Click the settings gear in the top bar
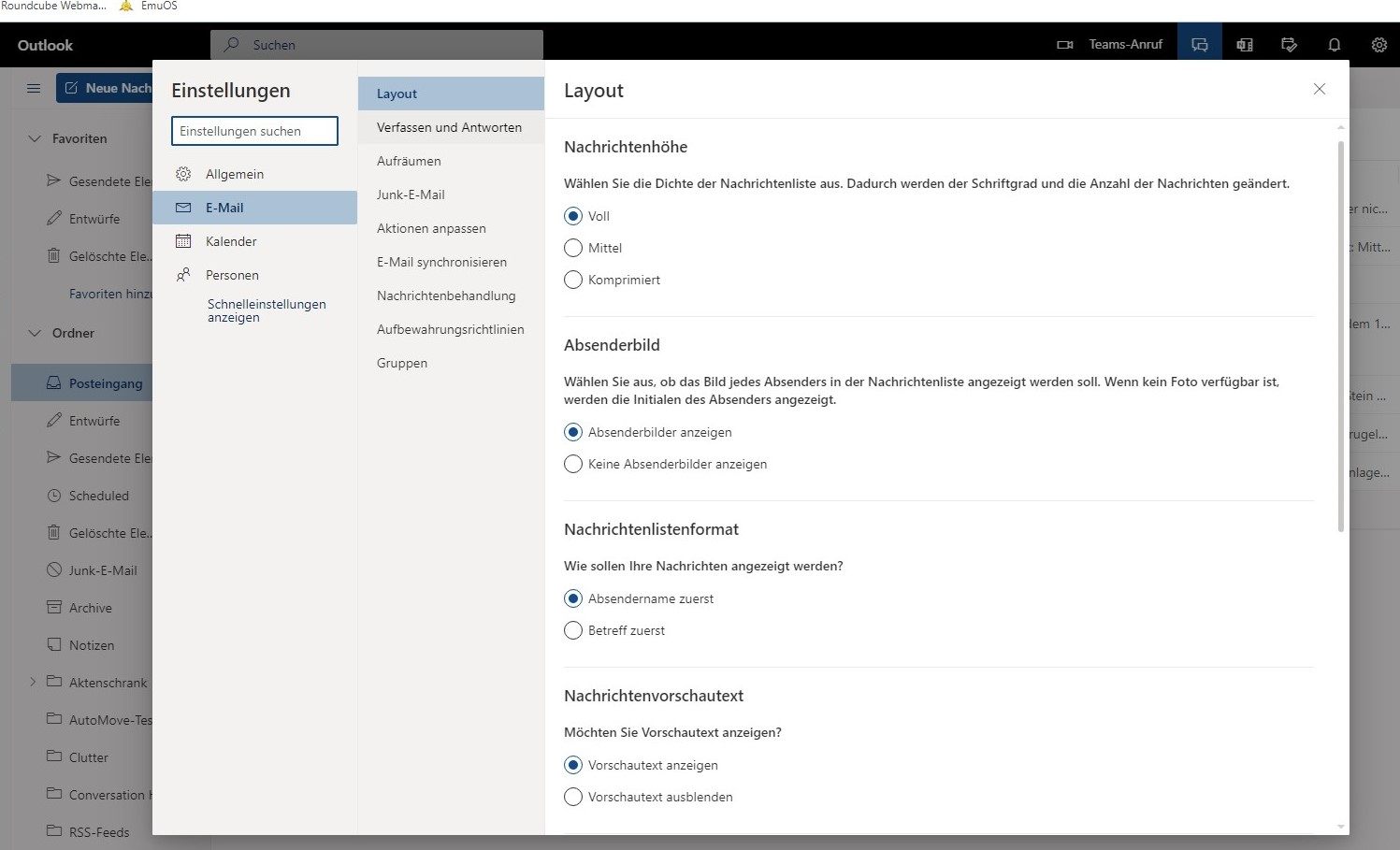Screen dimensions: 1400x850 click(x=1379, y=45)
